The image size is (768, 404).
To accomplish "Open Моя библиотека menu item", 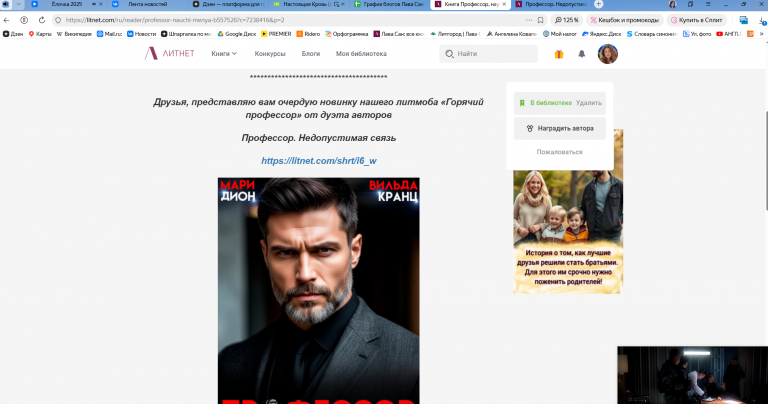I will click(361, 53).
